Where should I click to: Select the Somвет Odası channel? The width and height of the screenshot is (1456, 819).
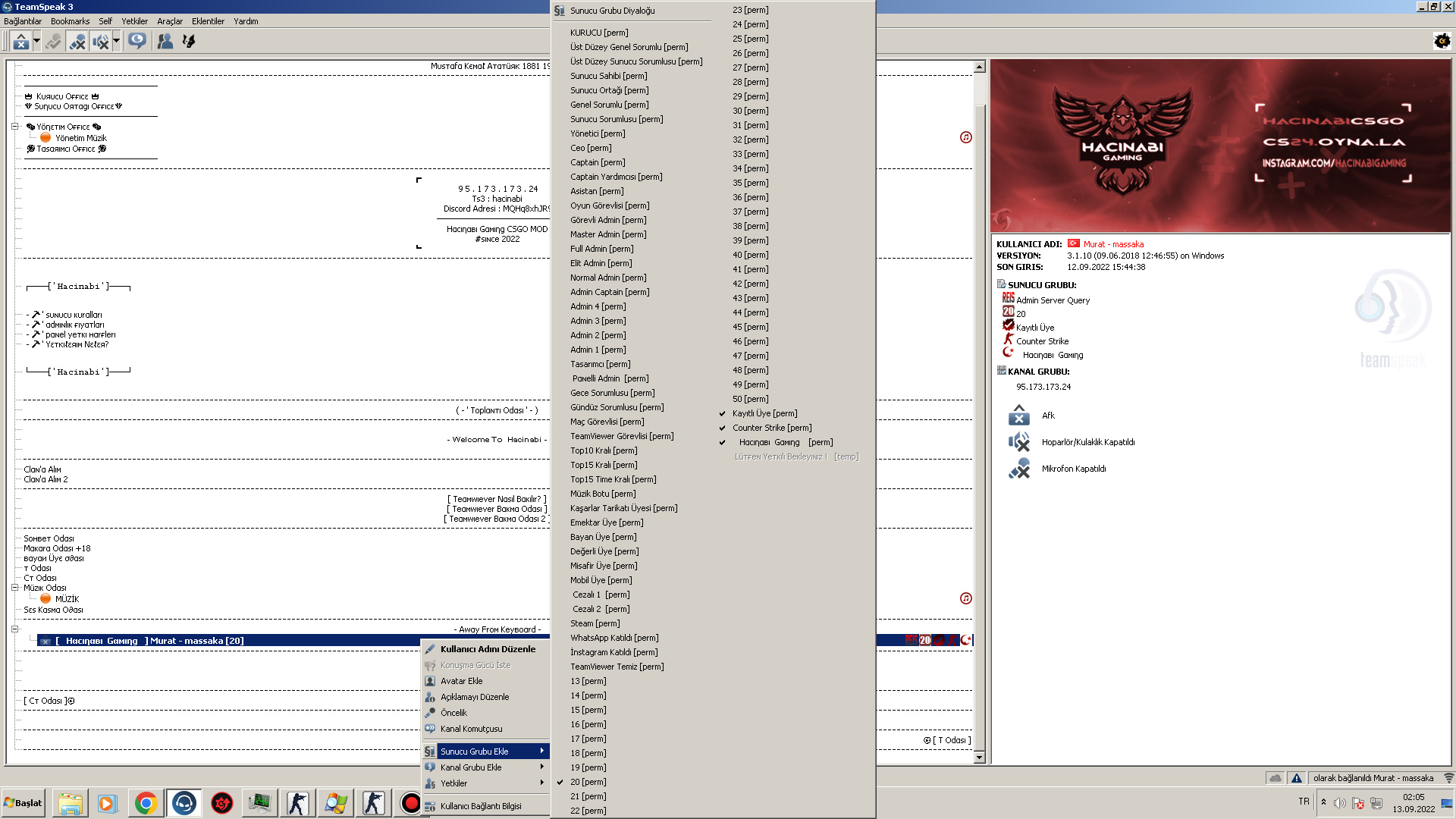[49, 538]
